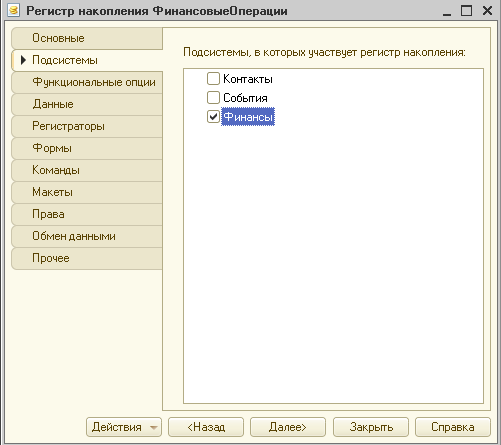The width and height of the screenshot is (501, 445).
Task: Uncheck the Финансы subsystem checkbox
Action: [213, 117]
